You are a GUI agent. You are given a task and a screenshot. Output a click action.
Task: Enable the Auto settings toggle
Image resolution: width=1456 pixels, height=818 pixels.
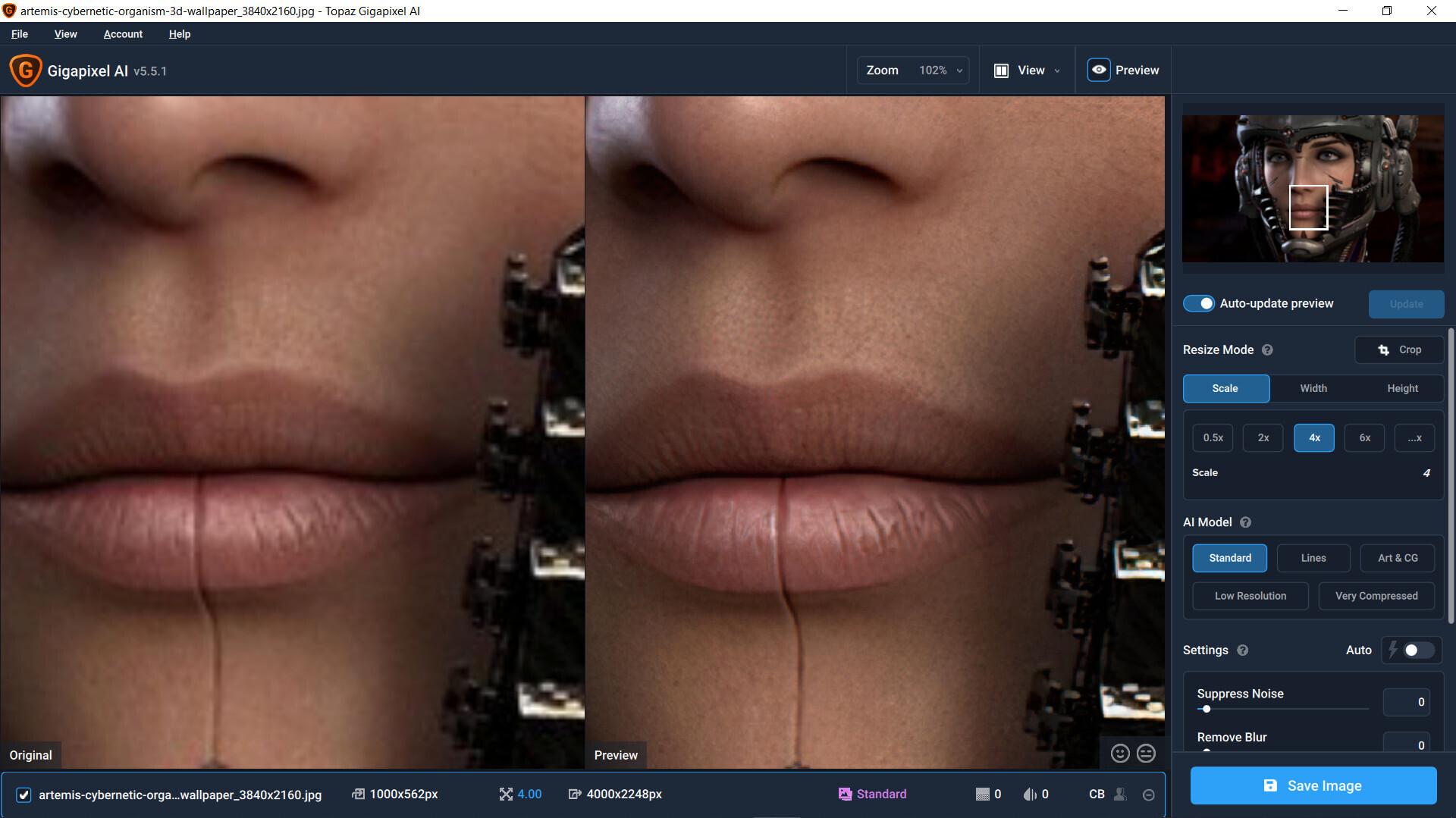click(1417, 650)
